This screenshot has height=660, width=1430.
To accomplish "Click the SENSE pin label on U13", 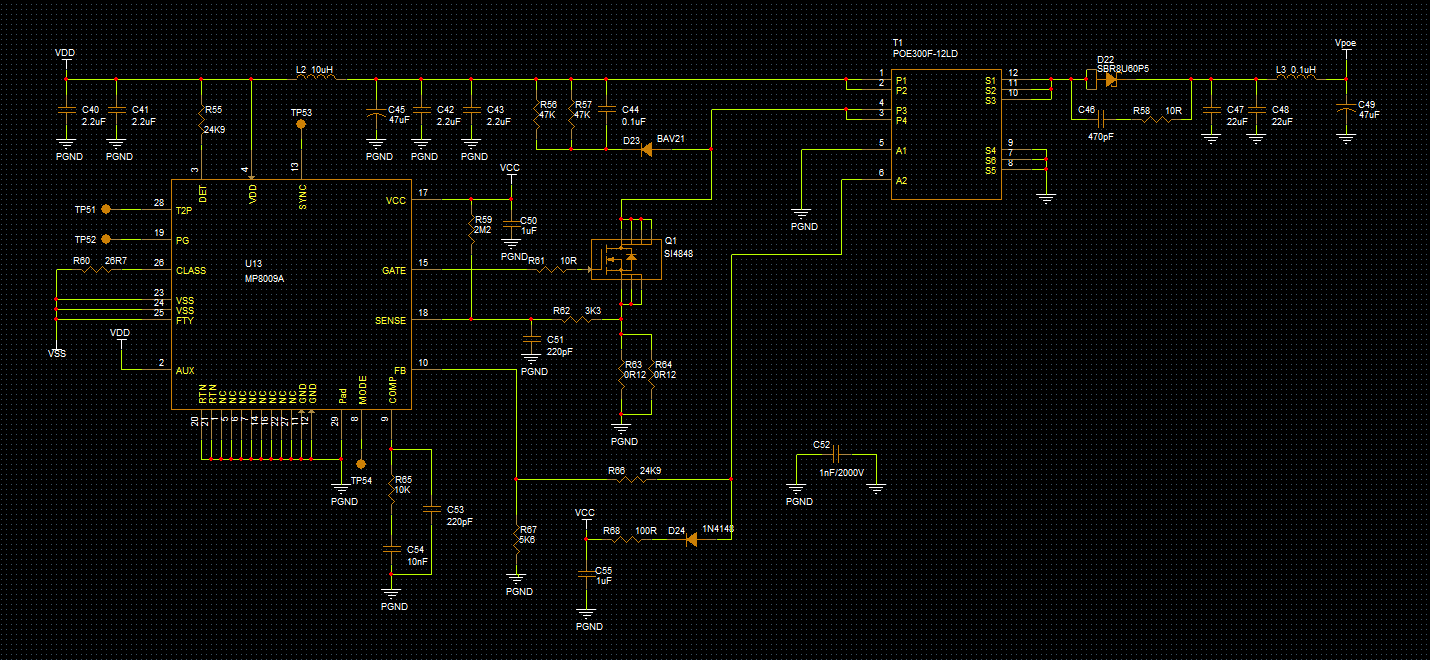I will tap(391, 321).
